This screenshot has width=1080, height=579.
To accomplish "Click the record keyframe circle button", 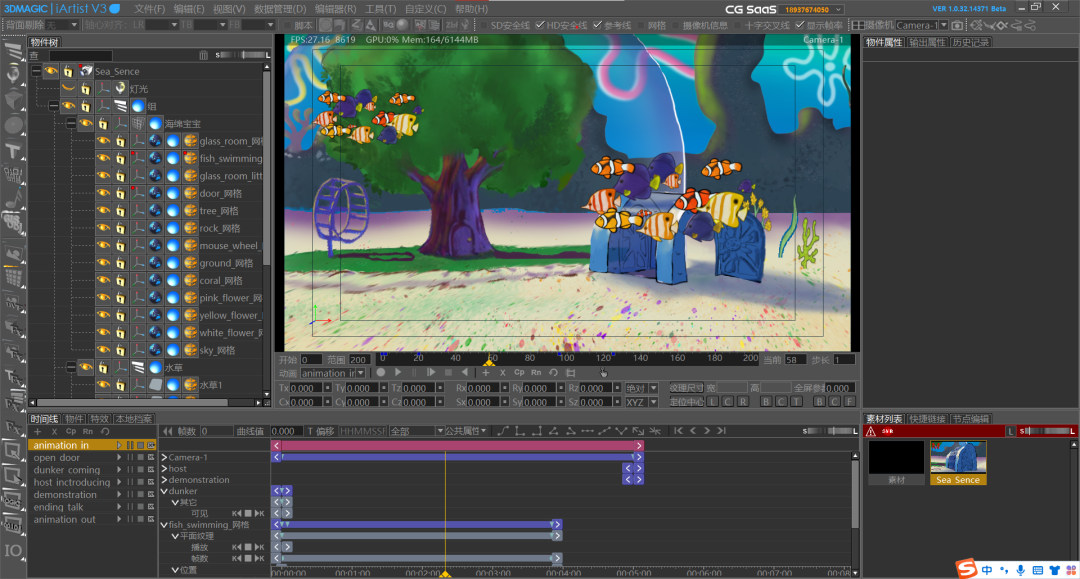I will [380, 372].
